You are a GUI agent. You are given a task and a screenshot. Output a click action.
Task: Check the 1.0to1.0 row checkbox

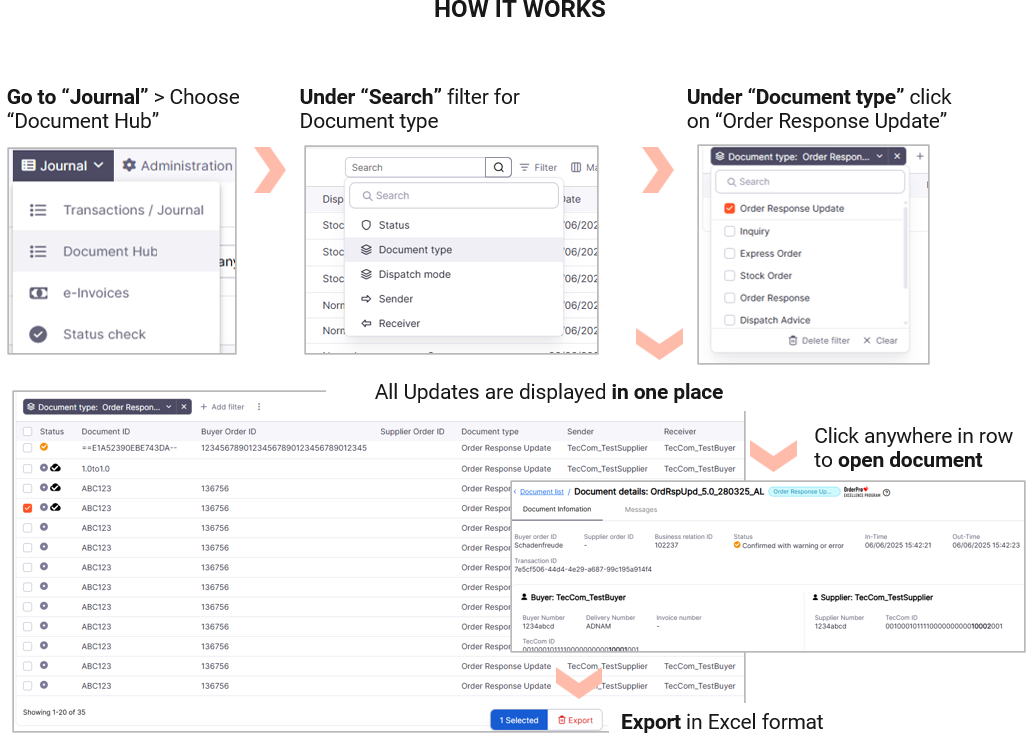point(27,468)
